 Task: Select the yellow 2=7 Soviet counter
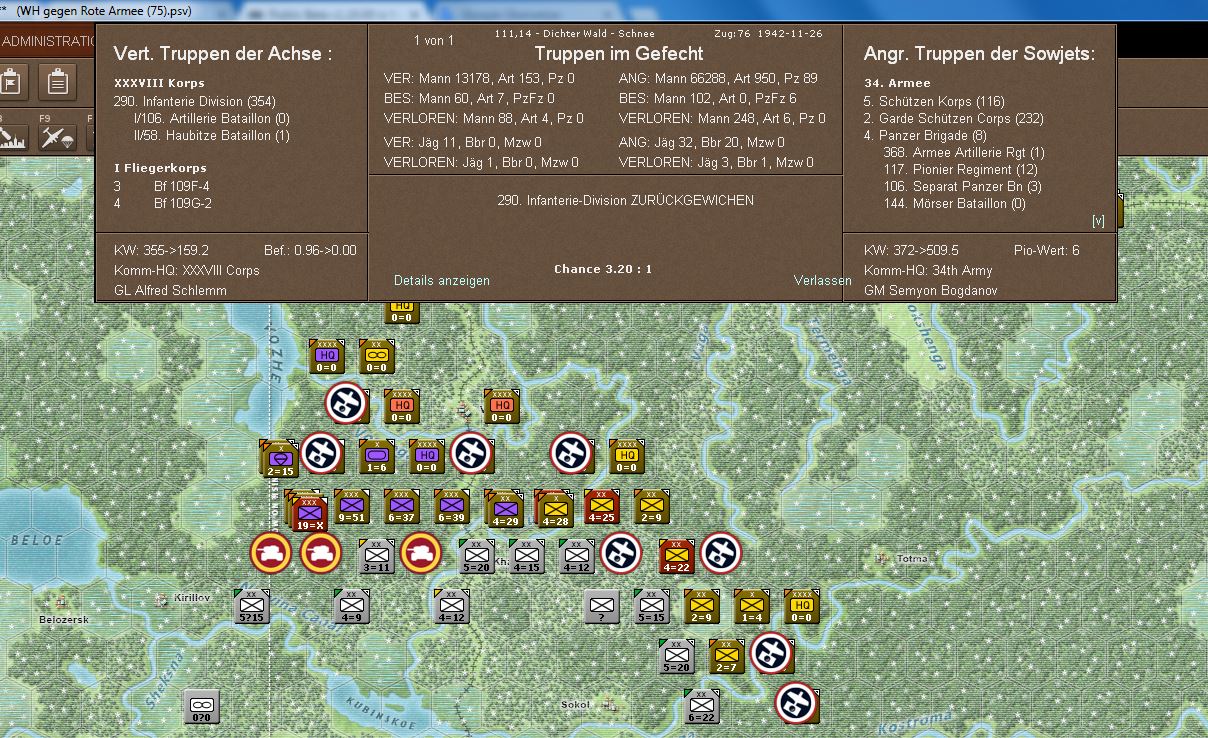(727, 656)
